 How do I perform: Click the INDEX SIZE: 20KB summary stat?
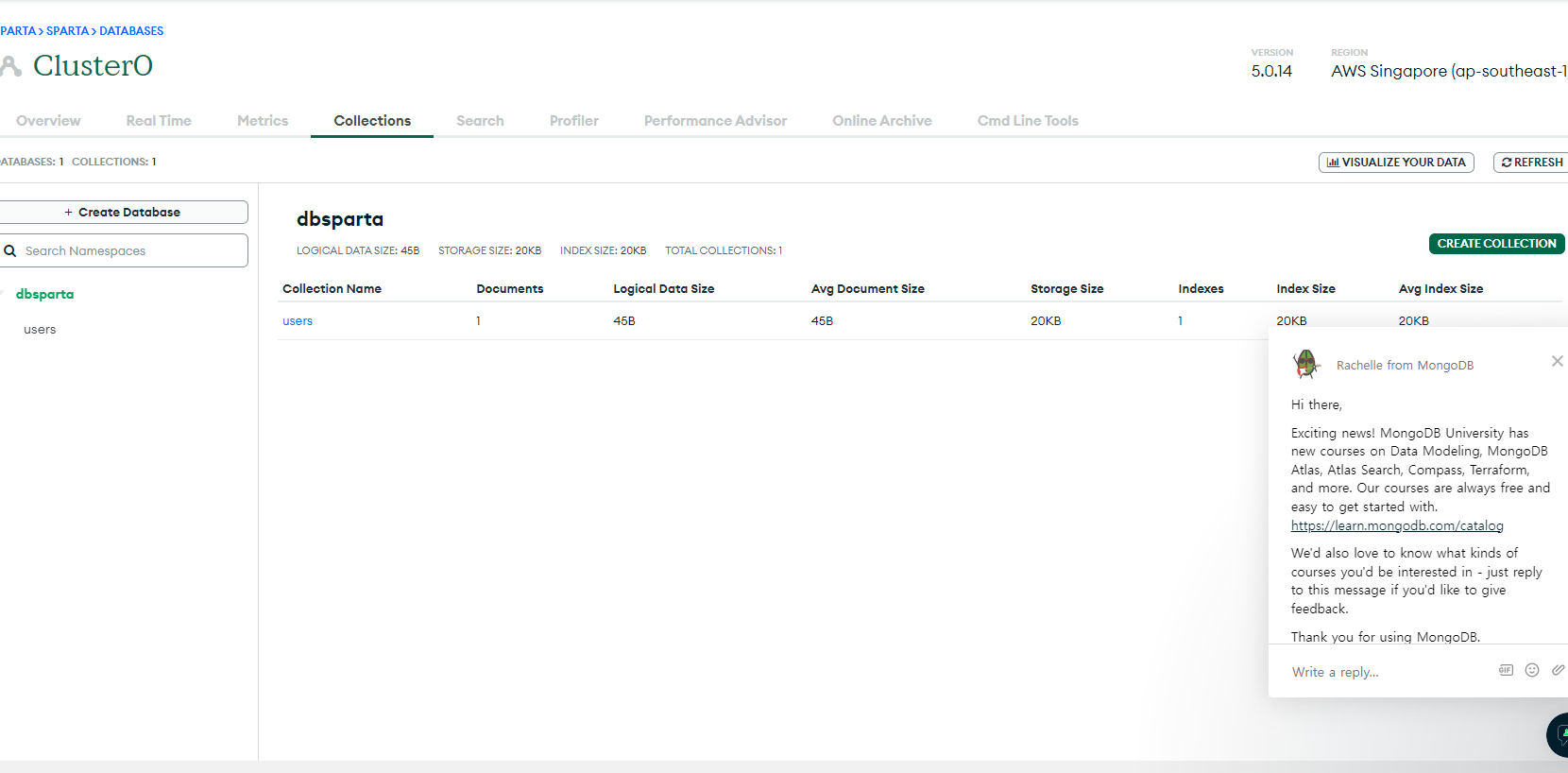click(x=603, y=250)
